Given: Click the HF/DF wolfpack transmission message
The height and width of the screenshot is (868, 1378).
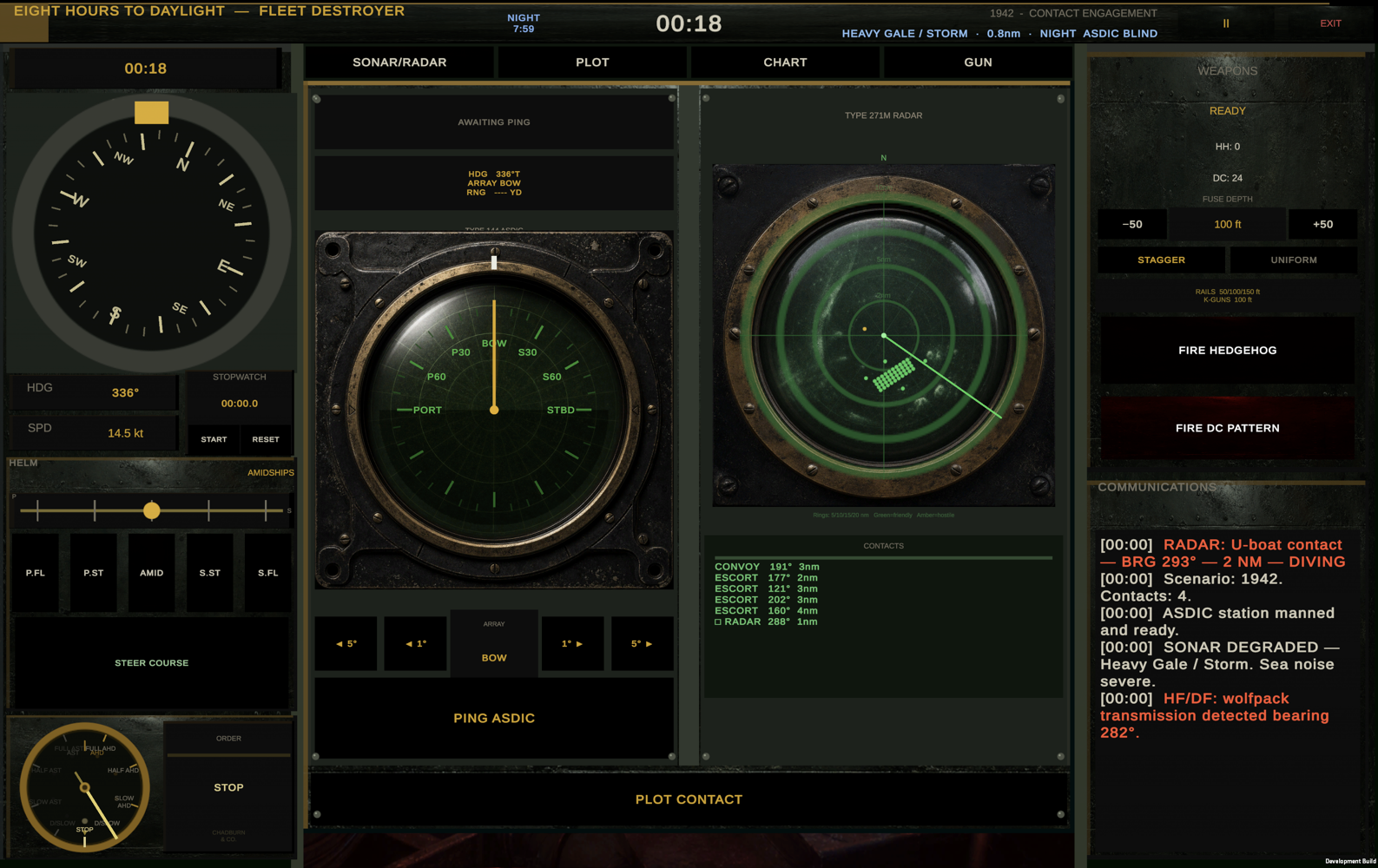Looking at the screenshot, I should click(1216, 715).
